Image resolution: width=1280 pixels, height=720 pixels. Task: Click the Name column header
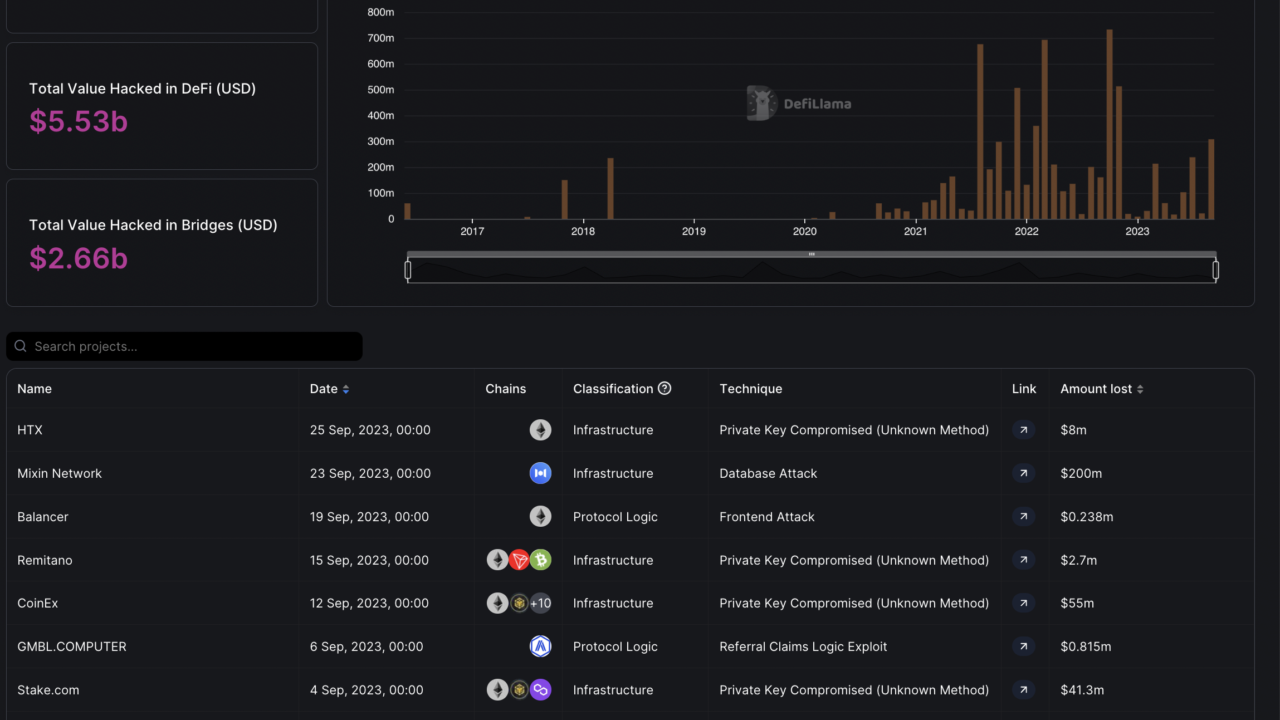pos(34,389)
